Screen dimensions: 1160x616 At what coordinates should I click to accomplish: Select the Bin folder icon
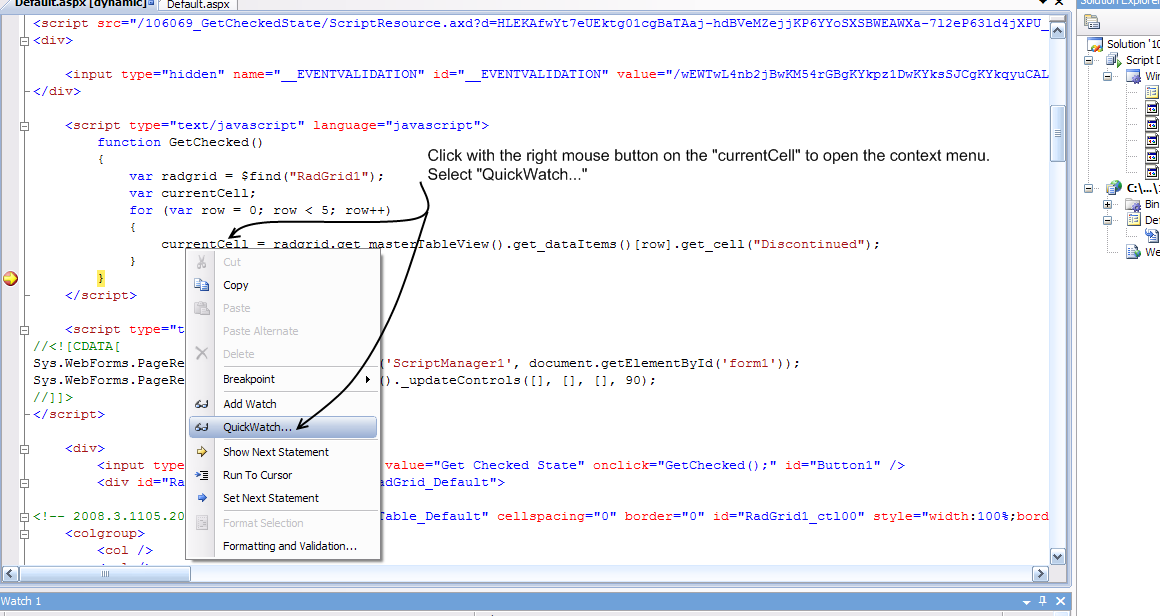1133,204
